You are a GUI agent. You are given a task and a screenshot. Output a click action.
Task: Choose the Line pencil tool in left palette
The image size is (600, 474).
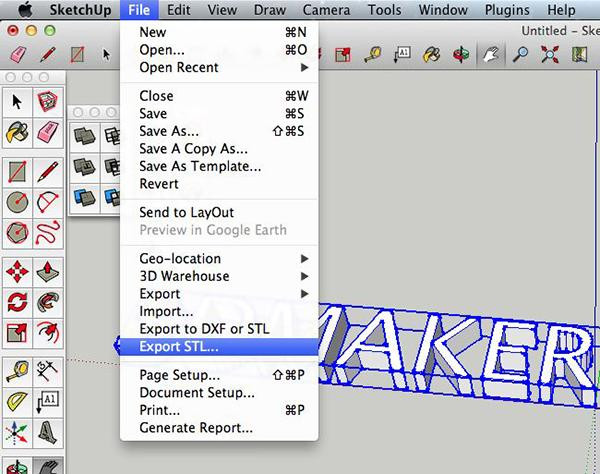click(x=48, y=172)
